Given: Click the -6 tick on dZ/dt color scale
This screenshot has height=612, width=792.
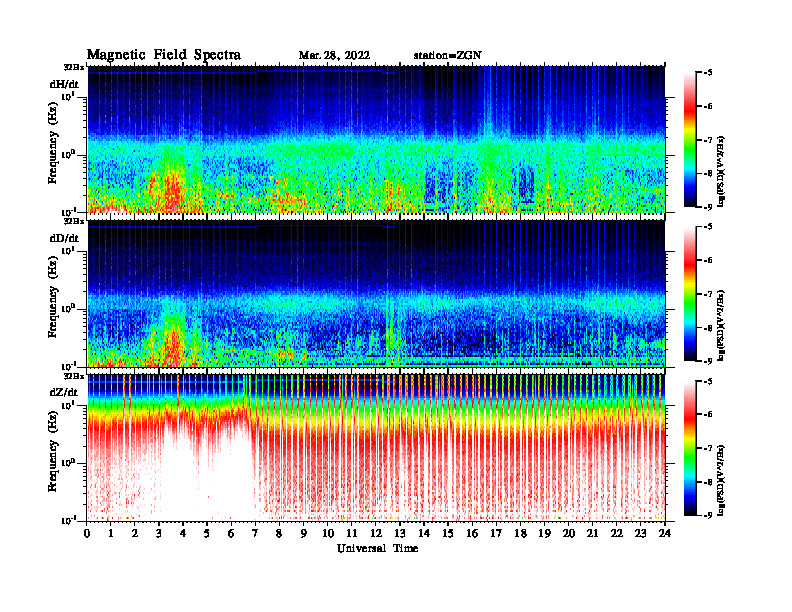Looking at the screenshot, I should pos(708,414).
